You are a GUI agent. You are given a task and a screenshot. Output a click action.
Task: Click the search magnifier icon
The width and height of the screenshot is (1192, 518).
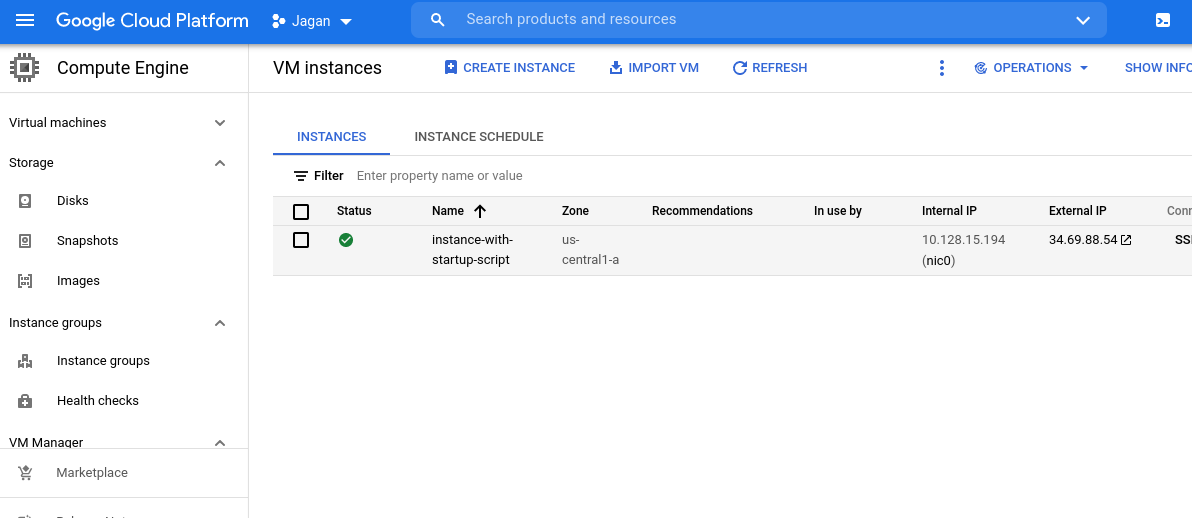click(x=437, y=20)
